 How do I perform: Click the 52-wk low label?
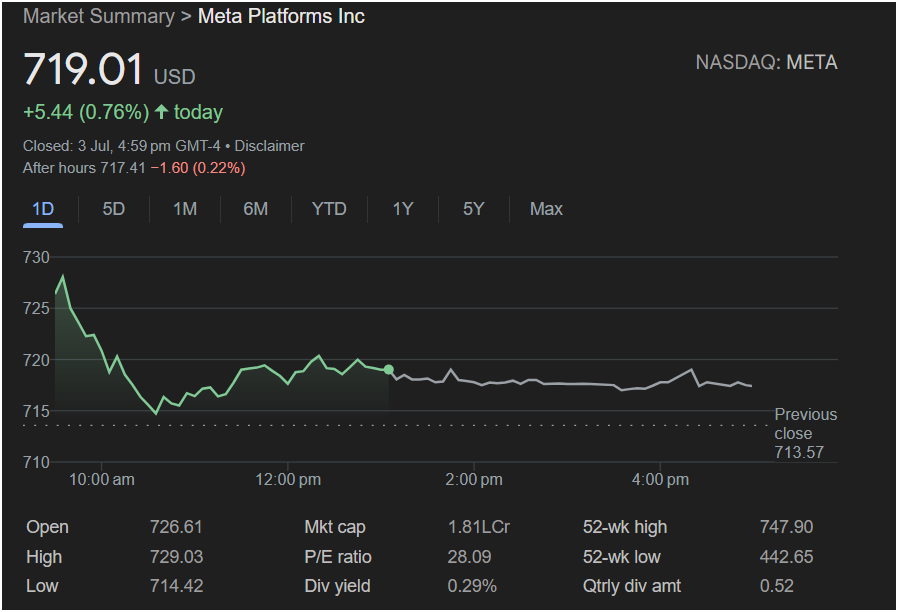pos(621,556)
